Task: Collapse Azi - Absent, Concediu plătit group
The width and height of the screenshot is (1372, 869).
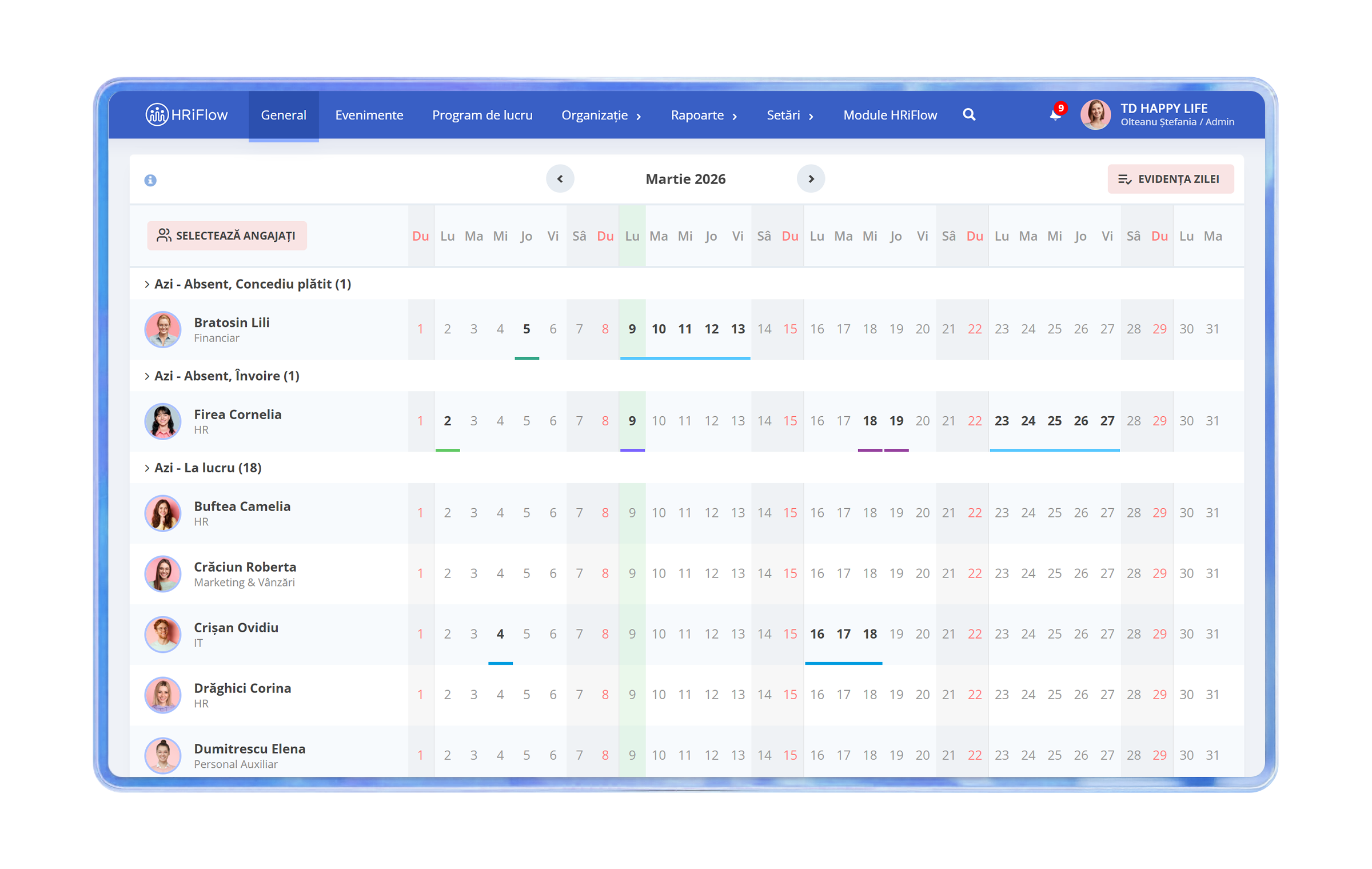Action: (x=248, y=284)
